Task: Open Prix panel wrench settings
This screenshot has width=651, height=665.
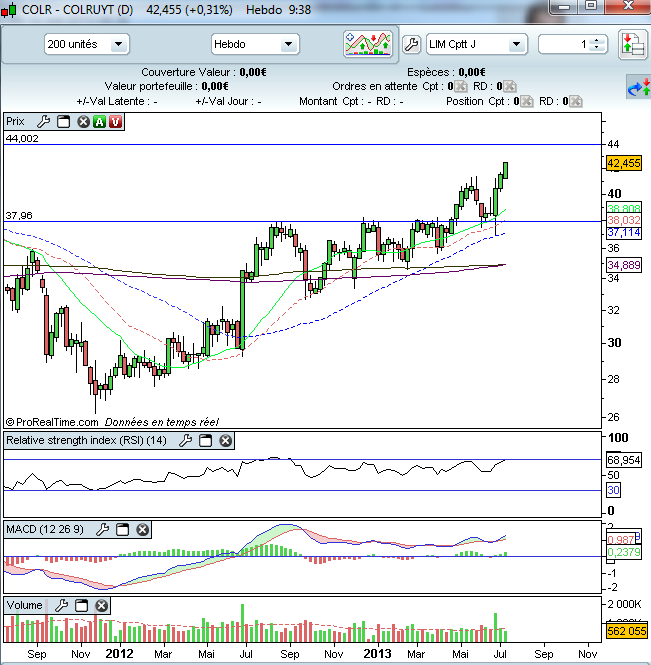Action: [43, 122]
